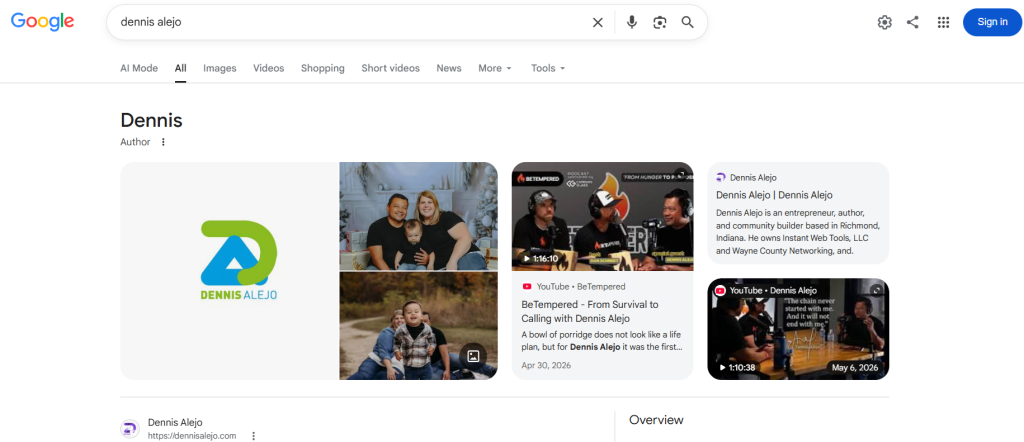This screenshot has height=442, width=1024.
Task: Play the BeTempered video with the 1:16:10 badge
Action: [x=602, y=216]
